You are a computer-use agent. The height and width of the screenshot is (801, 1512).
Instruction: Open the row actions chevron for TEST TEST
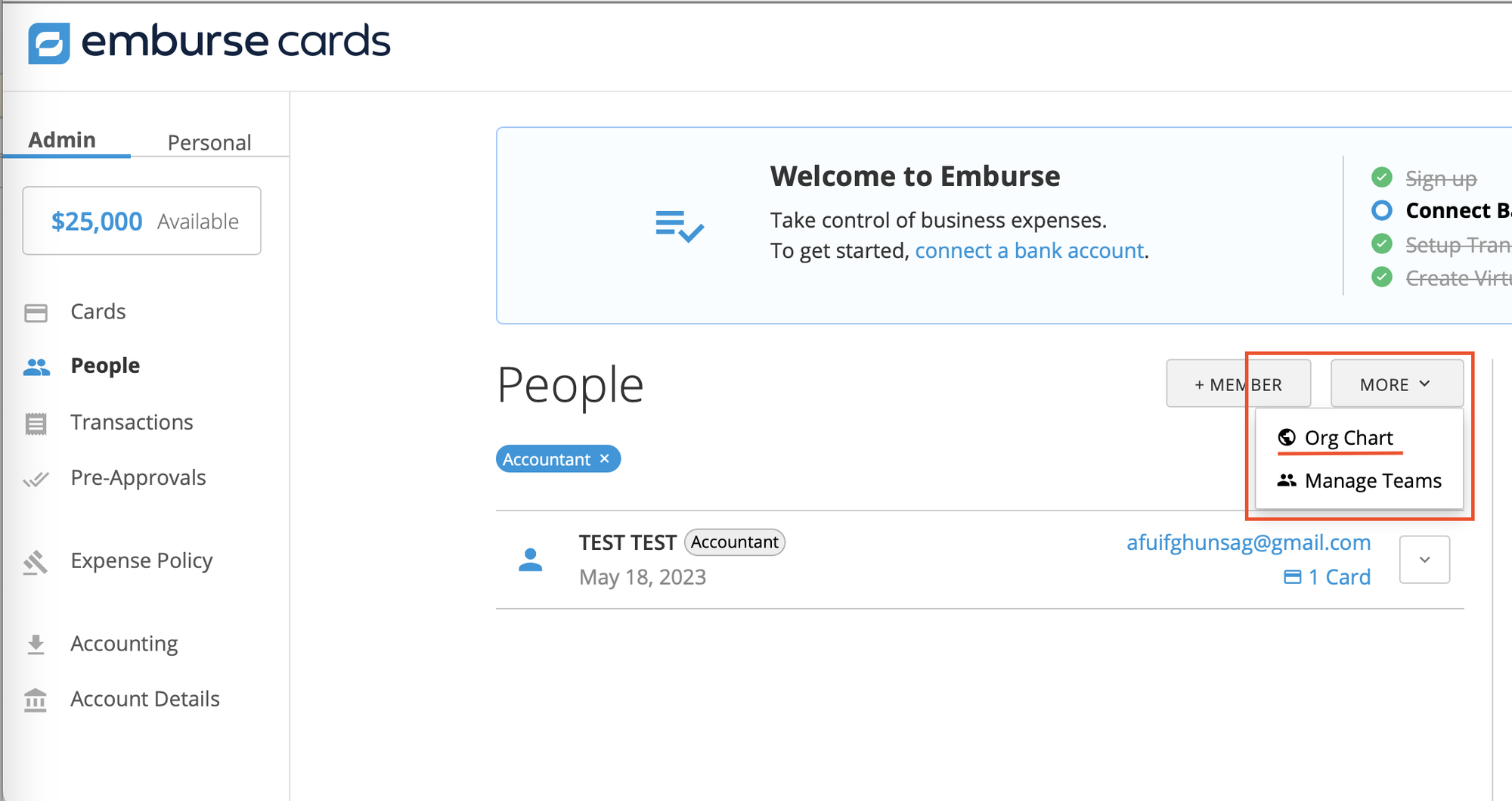1424,560
